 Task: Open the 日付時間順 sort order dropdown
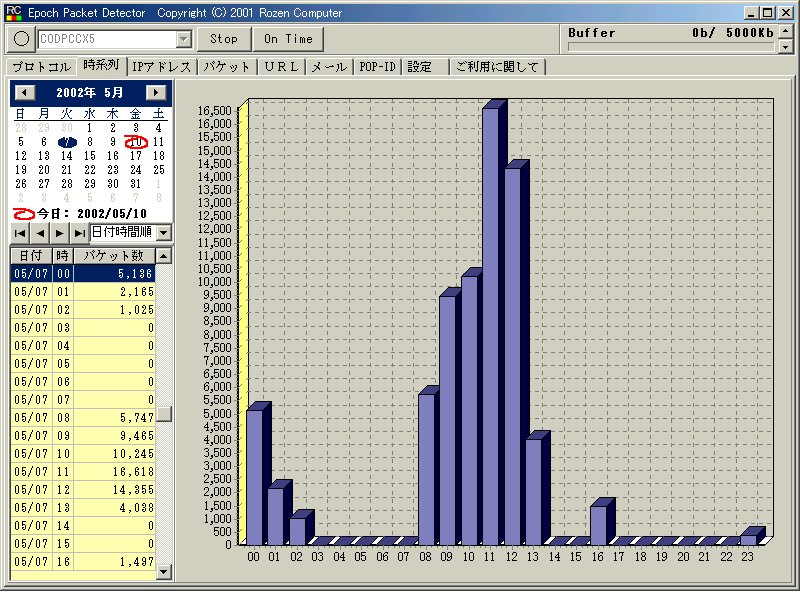[164, 233]
